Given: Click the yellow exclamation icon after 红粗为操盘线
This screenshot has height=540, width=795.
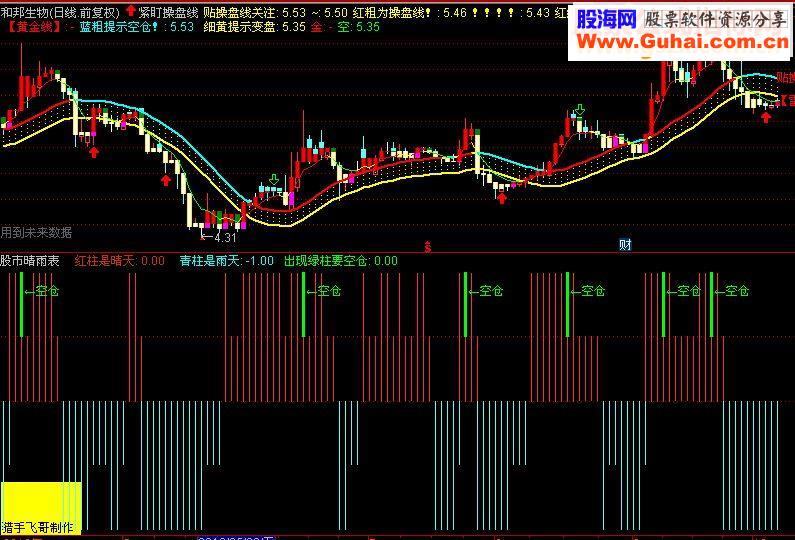Looking at the screenshot, I should click(428, 13).
